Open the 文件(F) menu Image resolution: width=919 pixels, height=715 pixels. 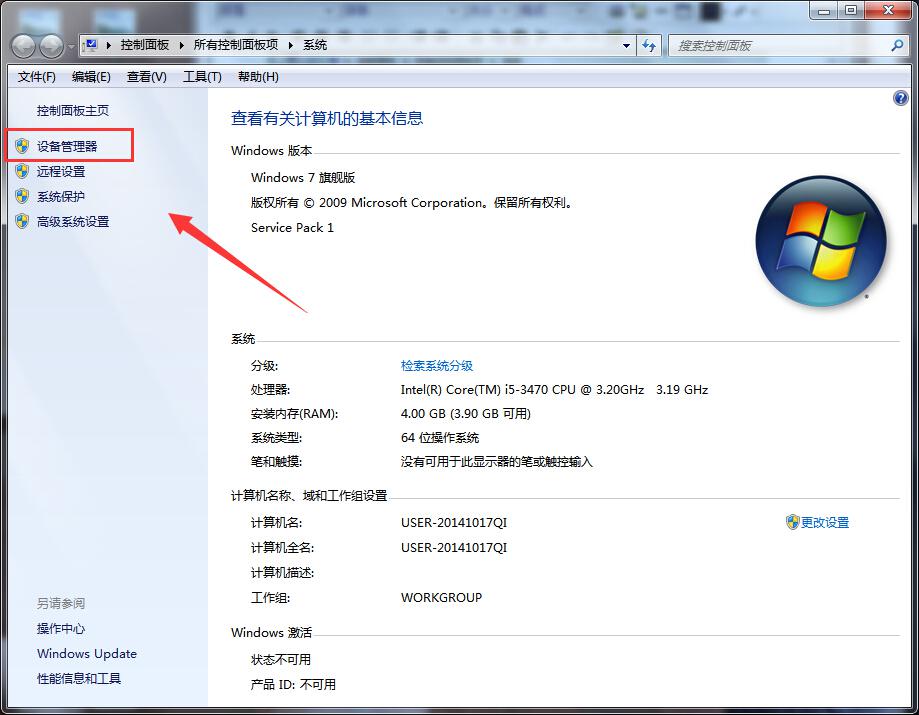point(37,77)
